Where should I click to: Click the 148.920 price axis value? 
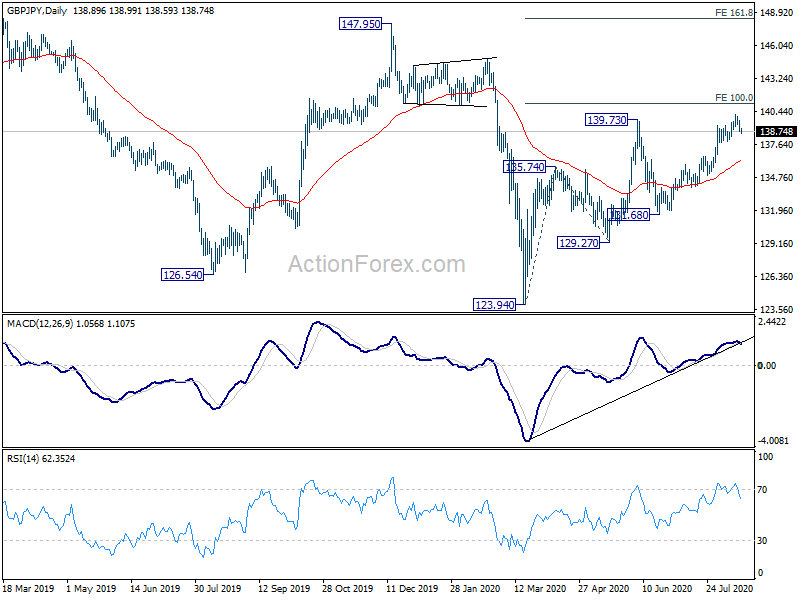(x=776, y=12)
